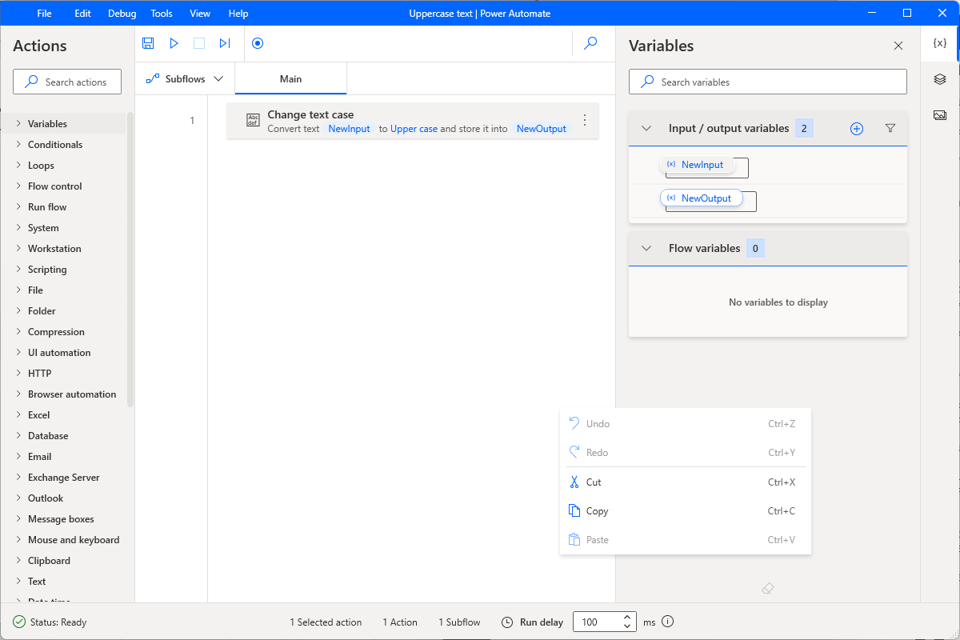Click Run next action icon
Image resolution: width=960 pixels, height=640 pixels.
click(x=225, y=43)
